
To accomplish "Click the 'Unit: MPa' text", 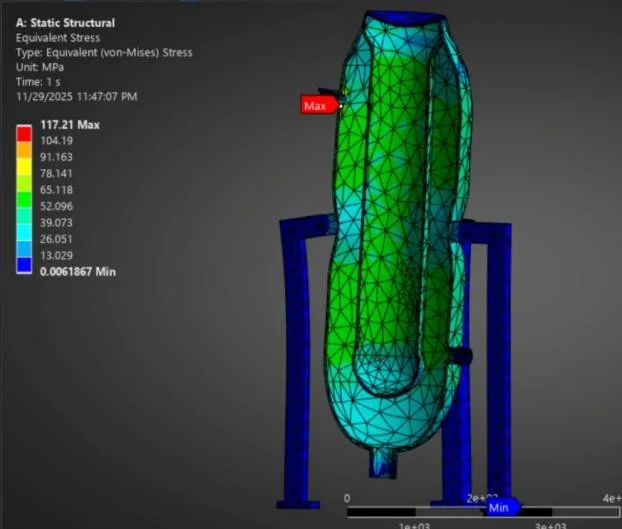I will coord(40,67).
